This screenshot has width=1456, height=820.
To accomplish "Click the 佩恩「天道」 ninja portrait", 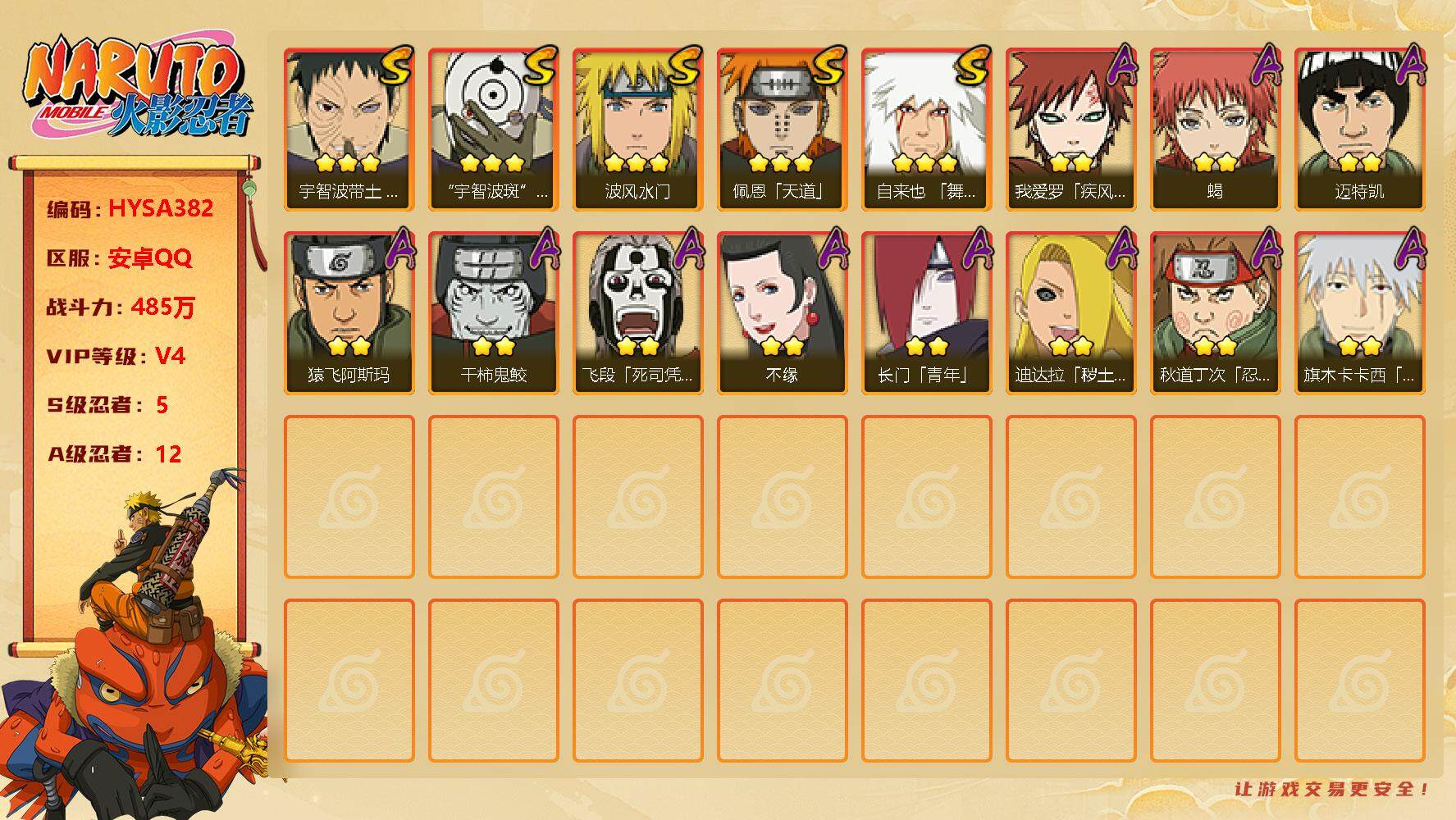I will coord(782,129).
